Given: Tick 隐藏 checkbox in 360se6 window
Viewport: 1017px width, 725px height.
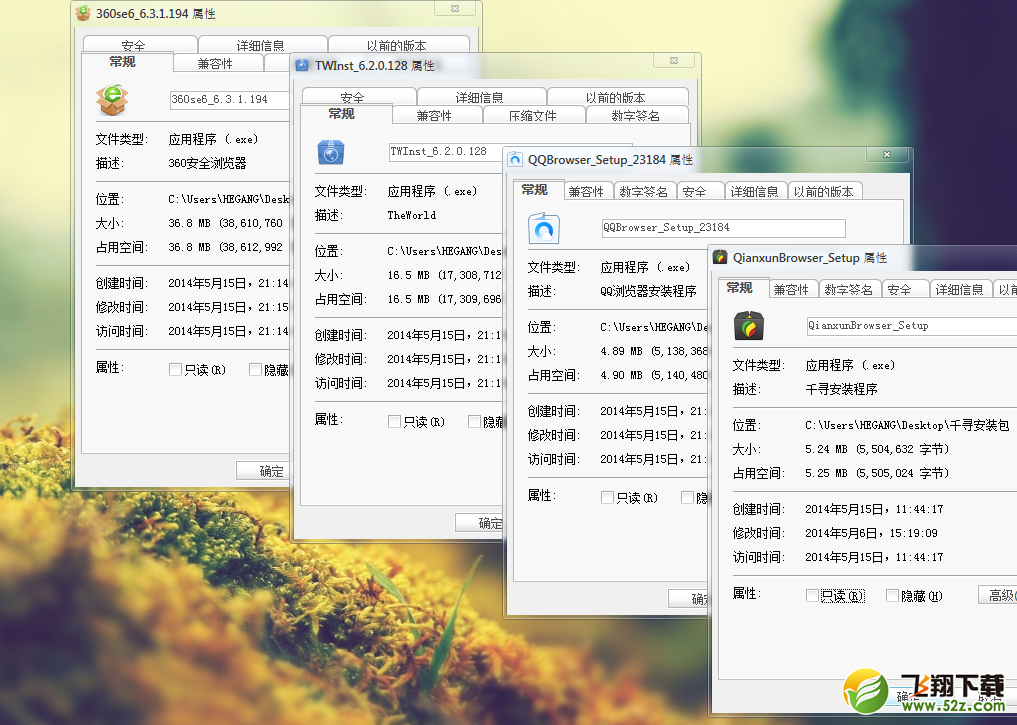Looking at the screenshot, I should [x=255, y=370].
